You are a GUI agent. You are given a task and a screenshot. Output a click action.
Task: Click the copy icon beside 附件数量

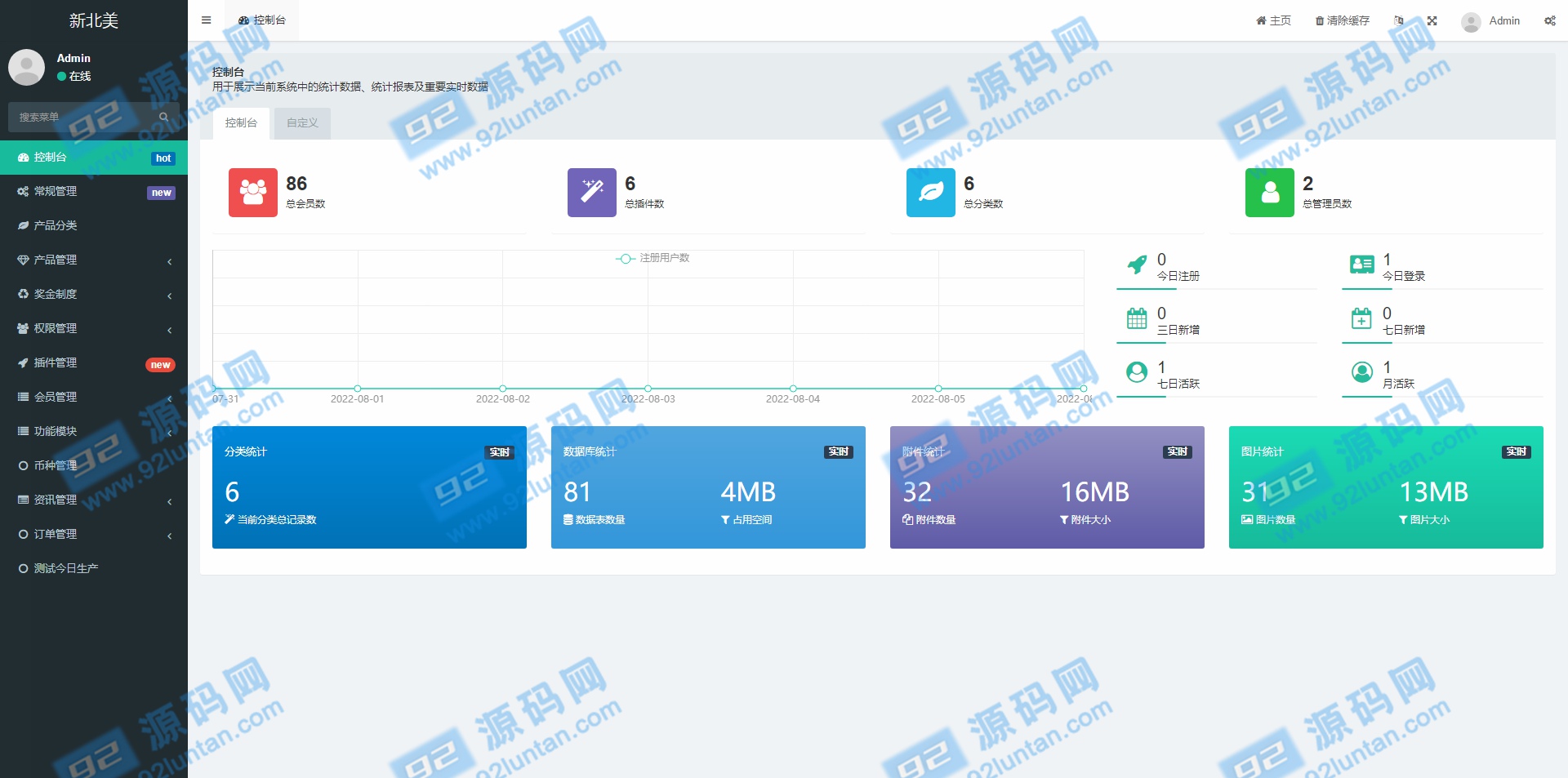(x=907, y=519)
